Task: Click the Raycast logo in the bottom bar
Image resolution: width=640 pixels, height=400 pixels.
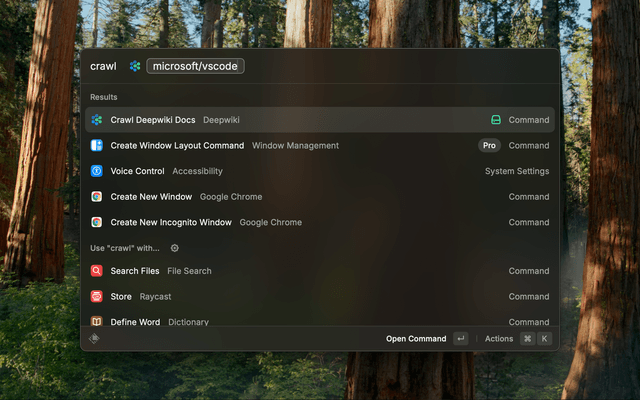Action: coord(94,338)
